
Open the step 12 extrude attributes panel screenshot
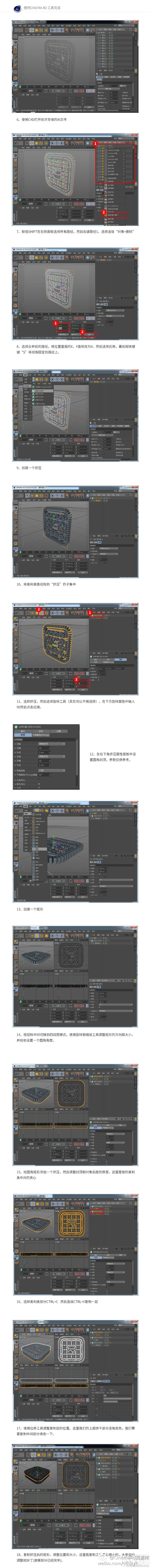(x=46, y=757)
